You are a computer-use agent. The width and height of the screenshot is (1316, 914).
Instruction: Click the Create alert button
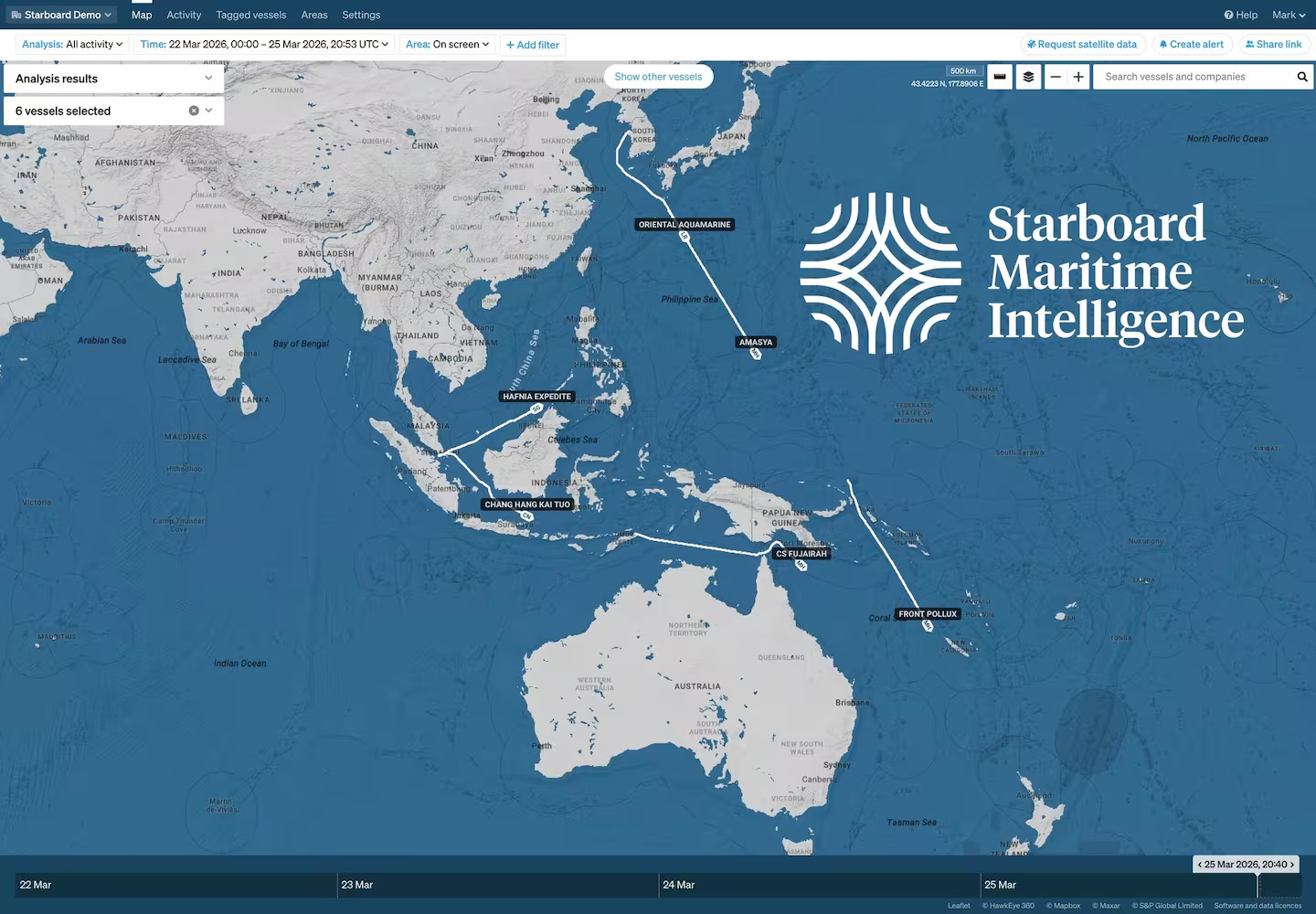1192,44
